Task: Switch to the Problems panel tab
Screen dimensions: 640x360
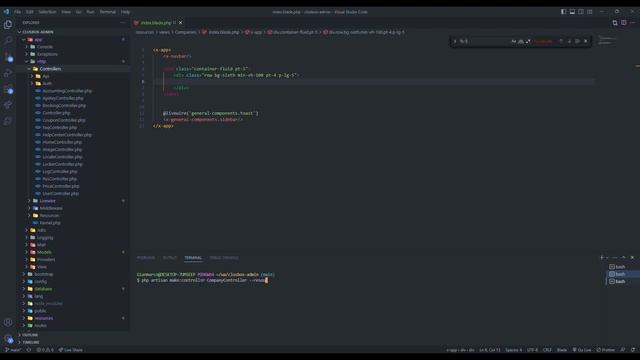Action: 146,258
